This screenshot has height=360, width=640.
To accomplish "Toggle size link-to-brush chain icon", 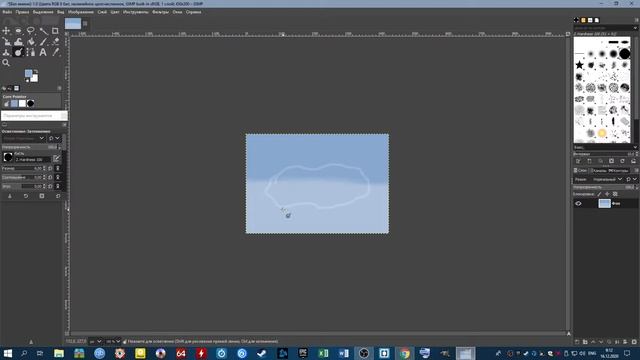I will (x=58, y=168).
